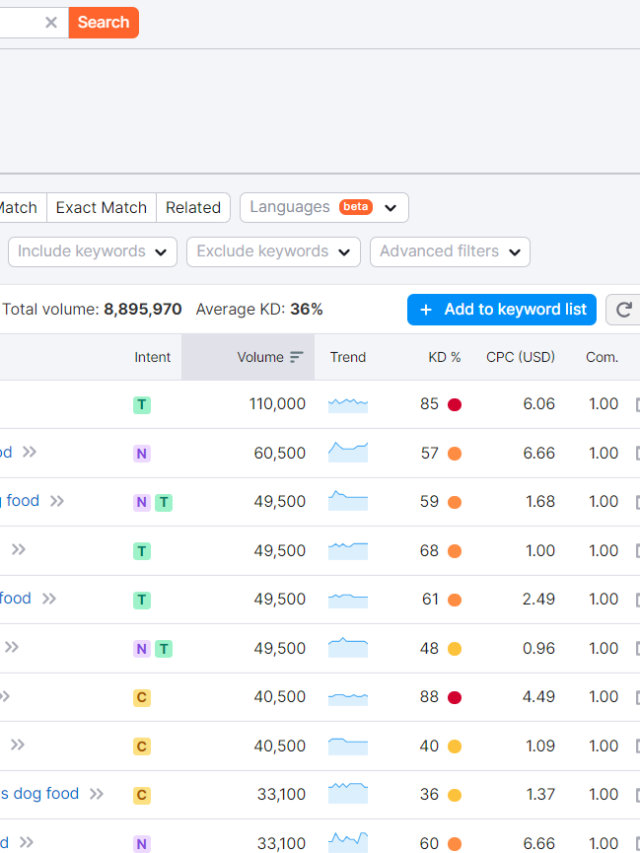Select the Related tab
This screenshot has height=853, width=640.
click(193, 208)
